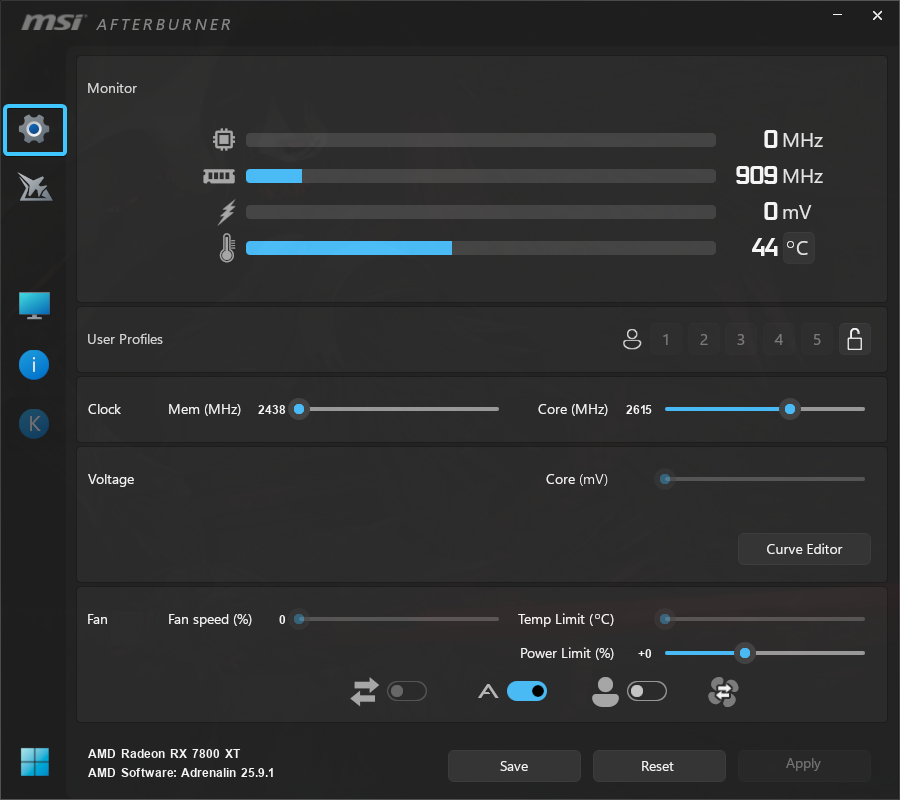Toggle the profile lock padlock icon

(x=854, y=340)
